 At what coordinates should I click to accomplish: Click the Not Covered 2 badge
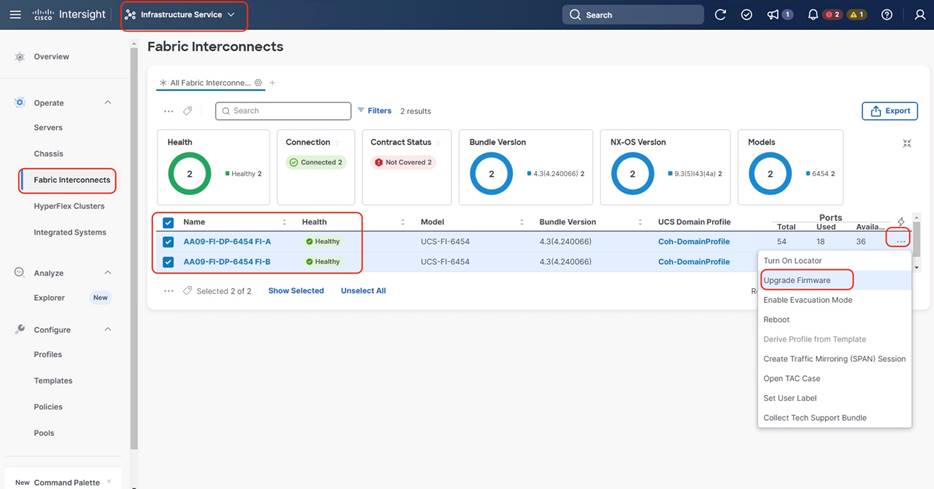point(403,162)
